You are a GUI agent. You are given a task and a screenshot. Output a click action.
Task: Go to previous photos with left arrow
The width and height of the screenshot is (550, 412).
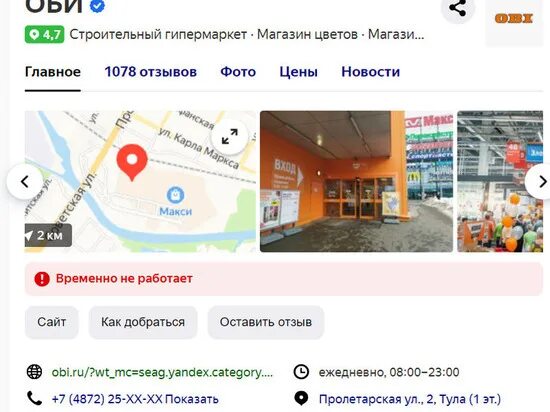[25, 182]
